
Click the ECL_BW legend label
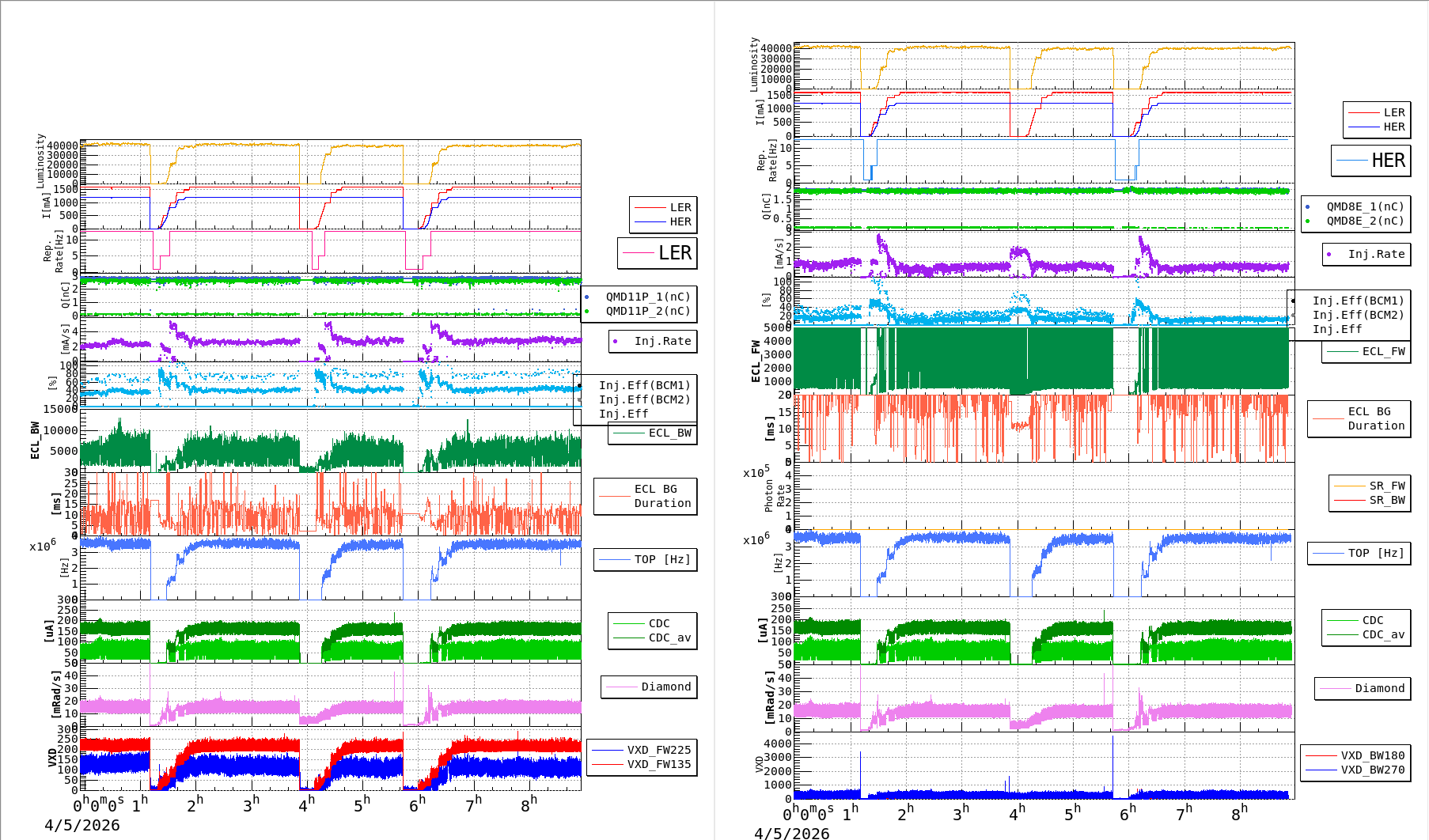pyautogui.click(x=669, y=433)
